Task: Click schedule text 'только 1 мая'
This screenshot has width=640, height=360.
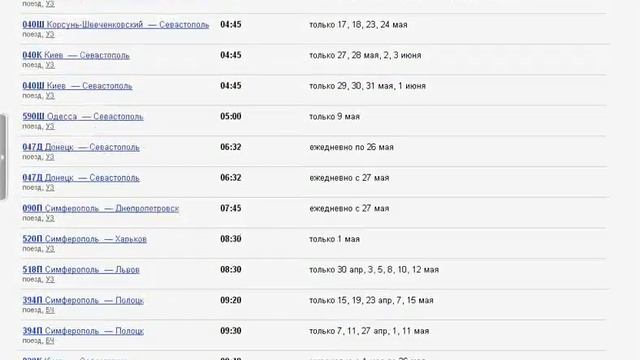Action: click(334, 239)
